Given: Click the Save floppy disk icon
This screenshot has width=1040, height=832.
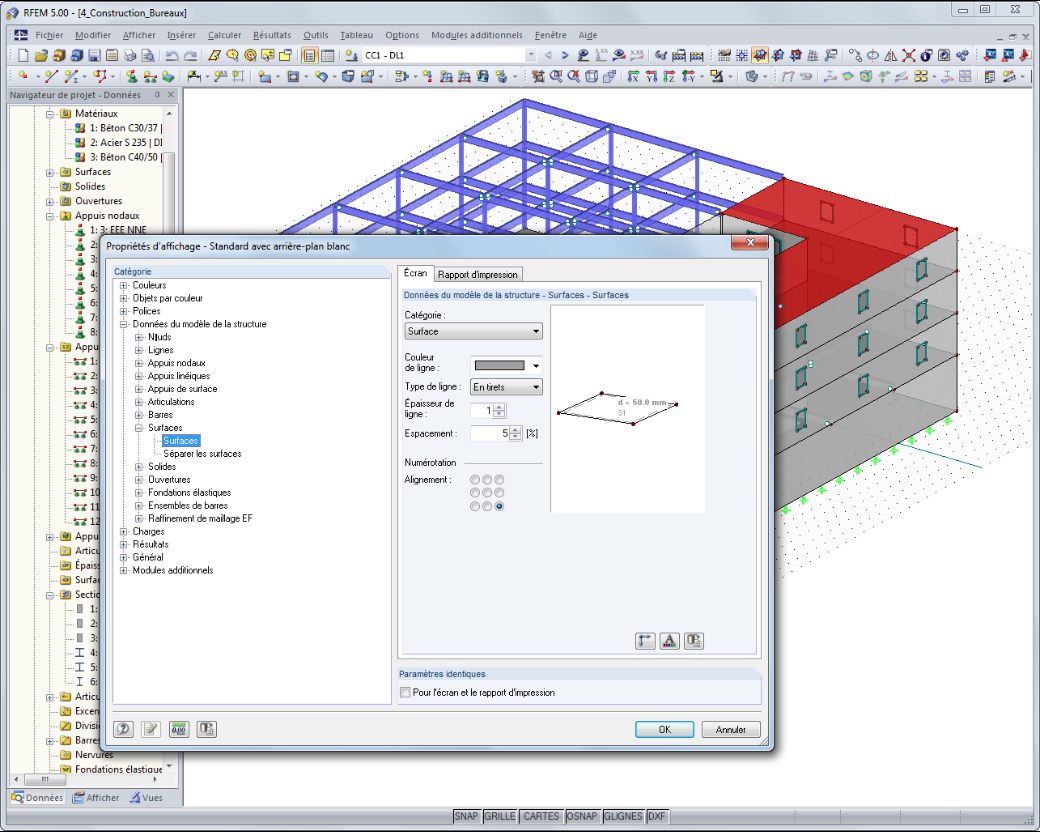Looking at the screenshot, I should point(94,56).
